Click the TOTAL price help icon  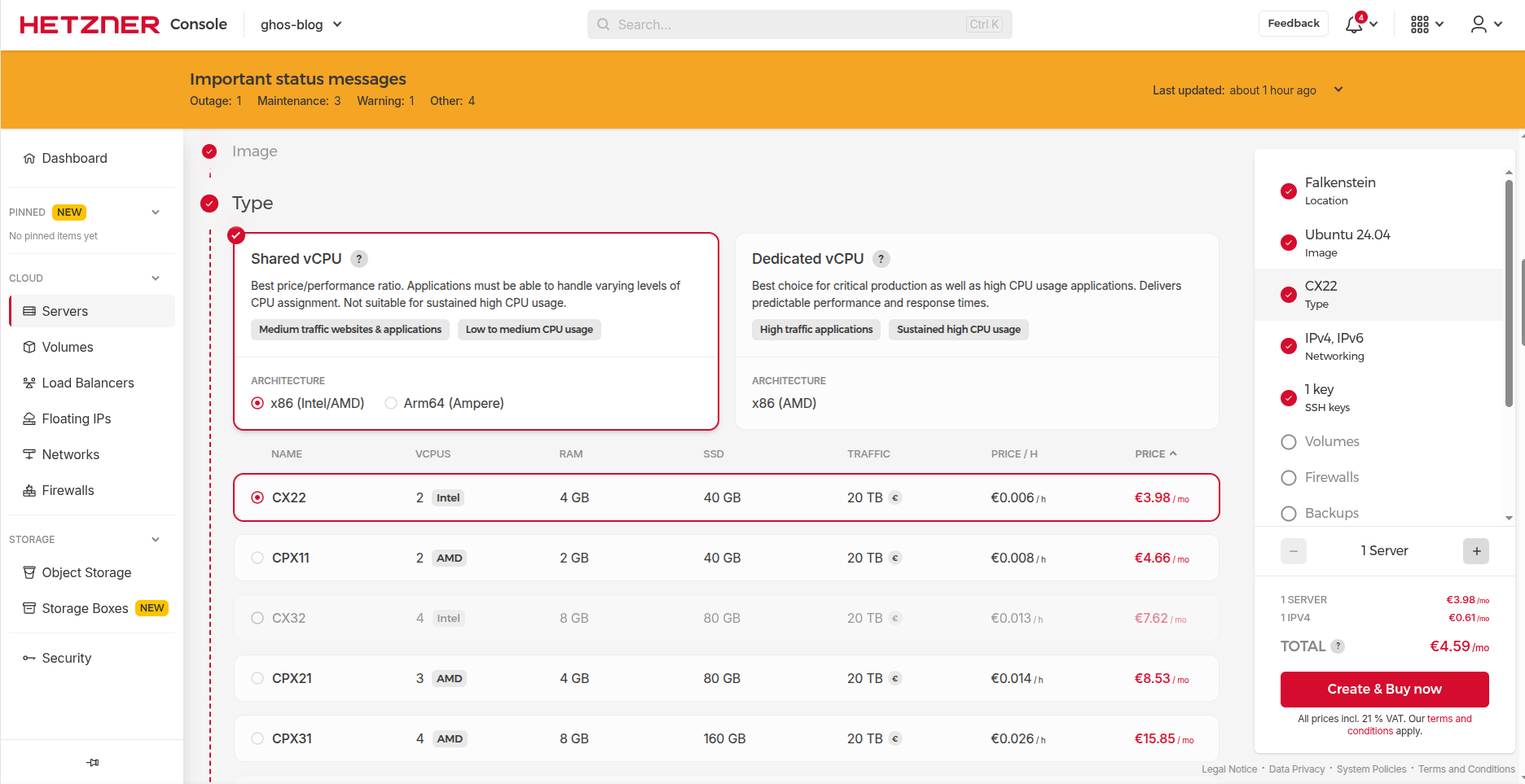(1338, 646)
